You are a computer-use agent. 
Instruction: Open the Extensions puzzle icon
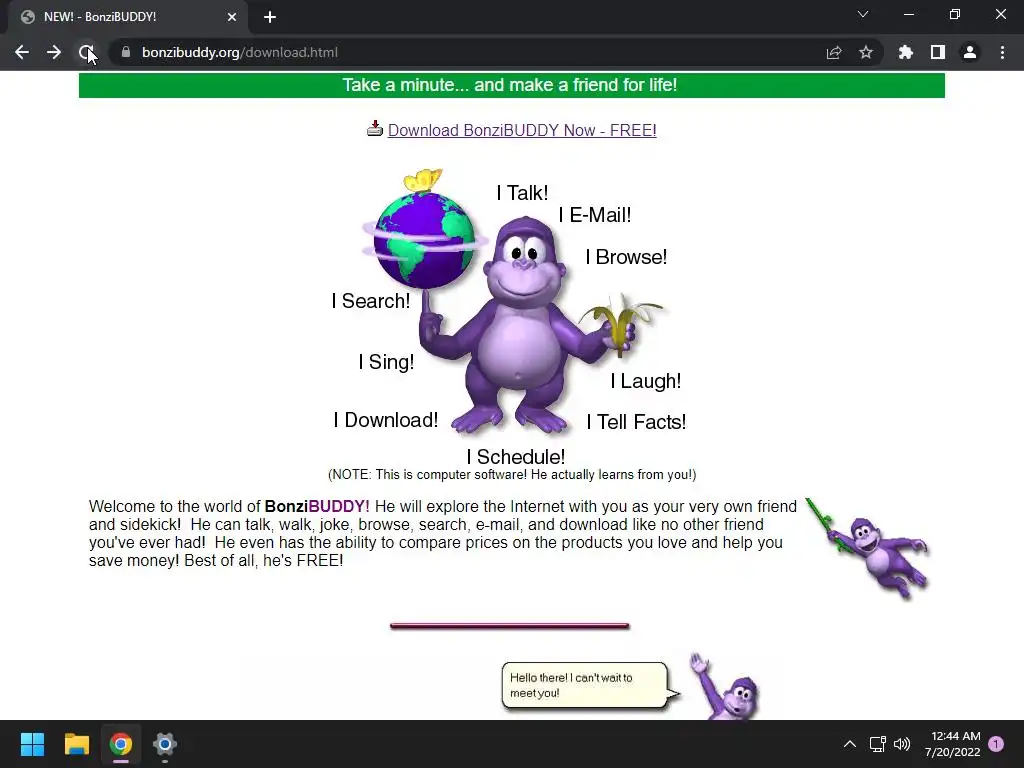(906, 52)
